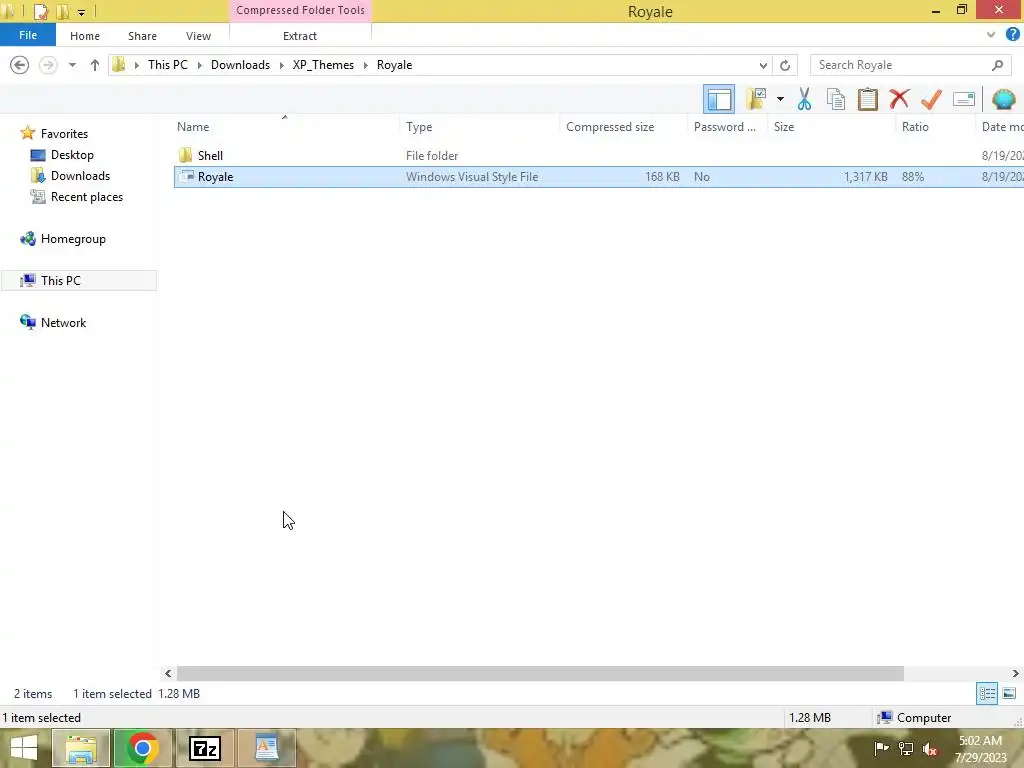Viewport: 1024px width, 768px height.
Task: Expand the chevron after This PC in path
Action: click(x=200, y=65)
